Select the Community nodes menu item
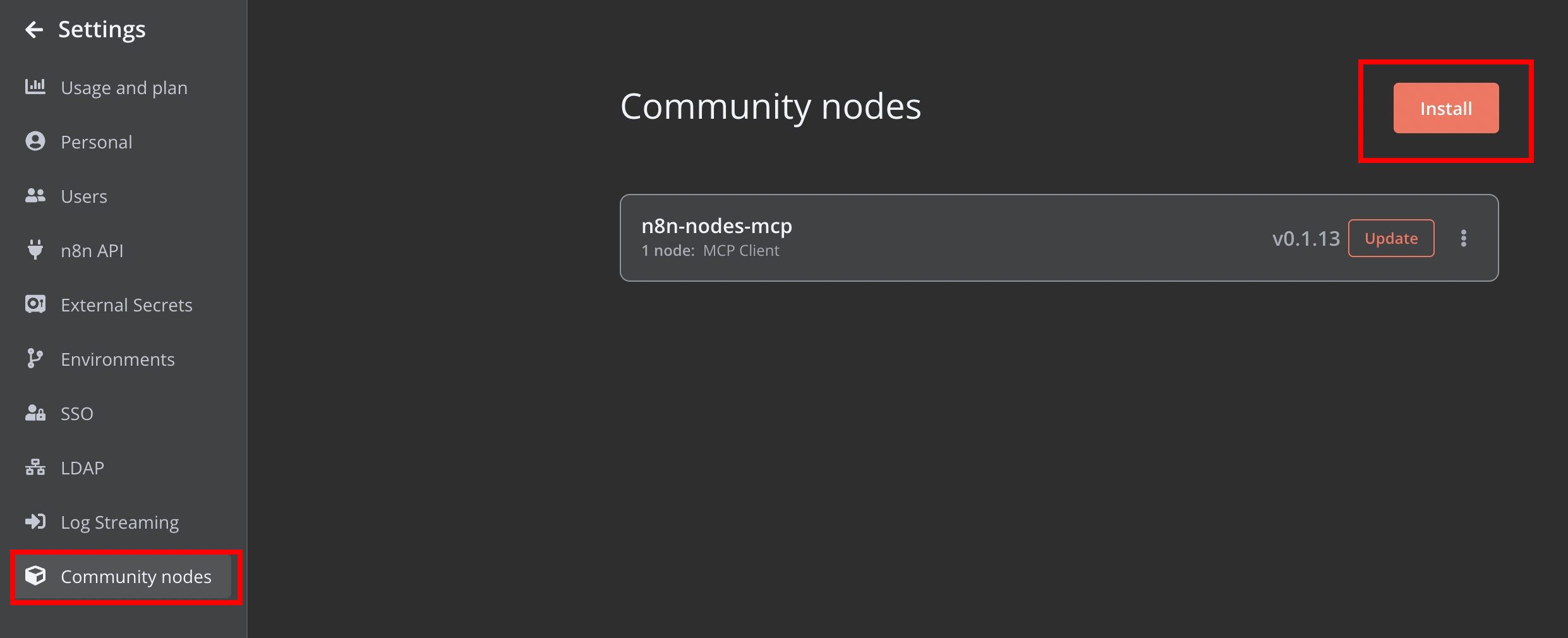 pyautogui.click(x=124, y=576)
